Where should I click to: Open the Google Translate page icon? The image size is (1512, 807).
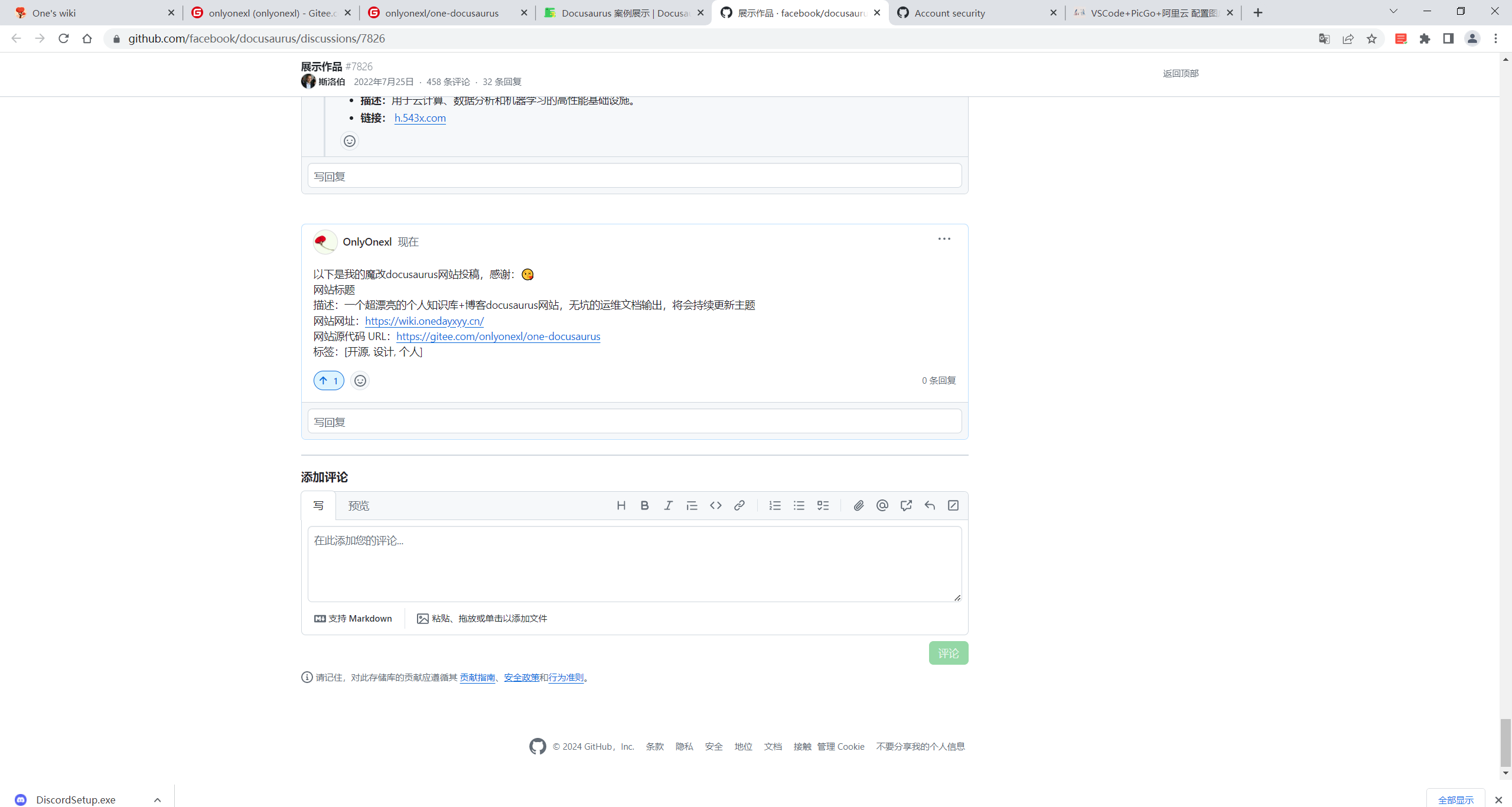1324,39
